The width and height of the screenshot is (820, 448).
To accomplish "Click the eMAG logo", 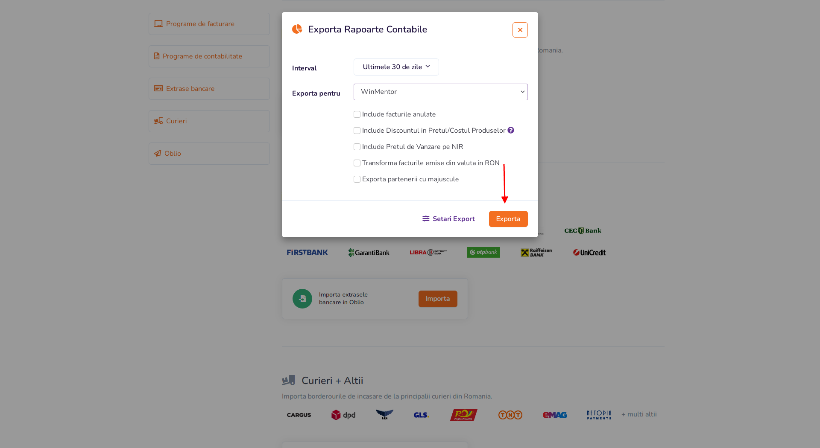I will tap(554, 415).
